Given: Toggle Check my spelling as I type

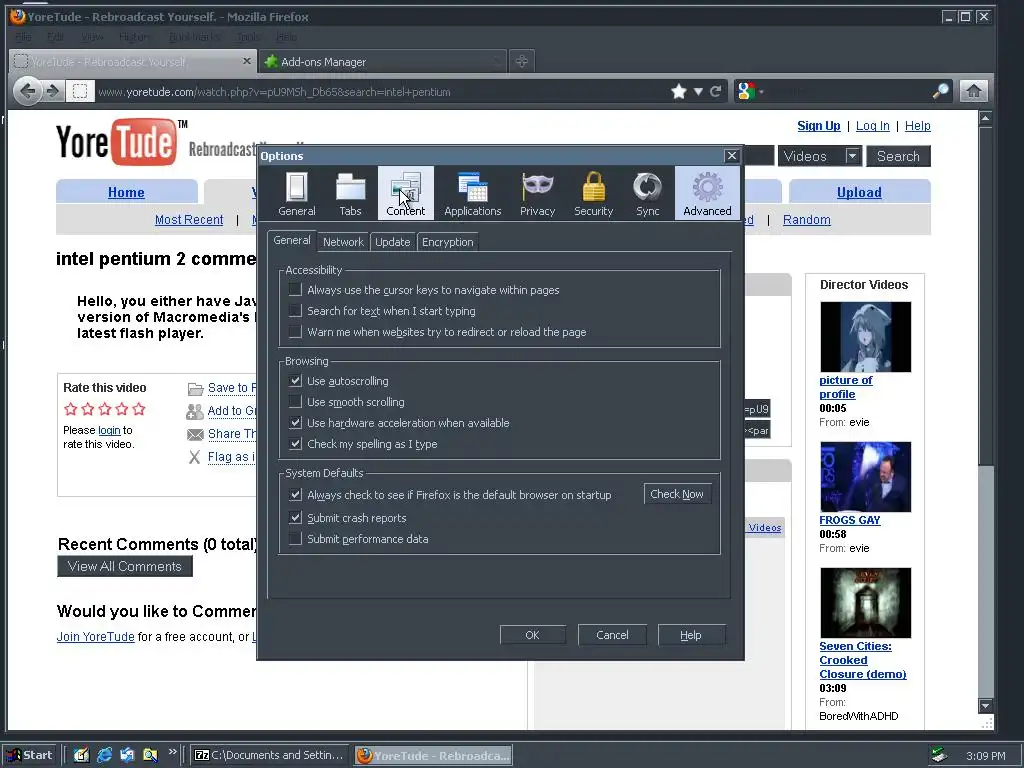Looking at the screenshot, I should click(x=295, y=443).
